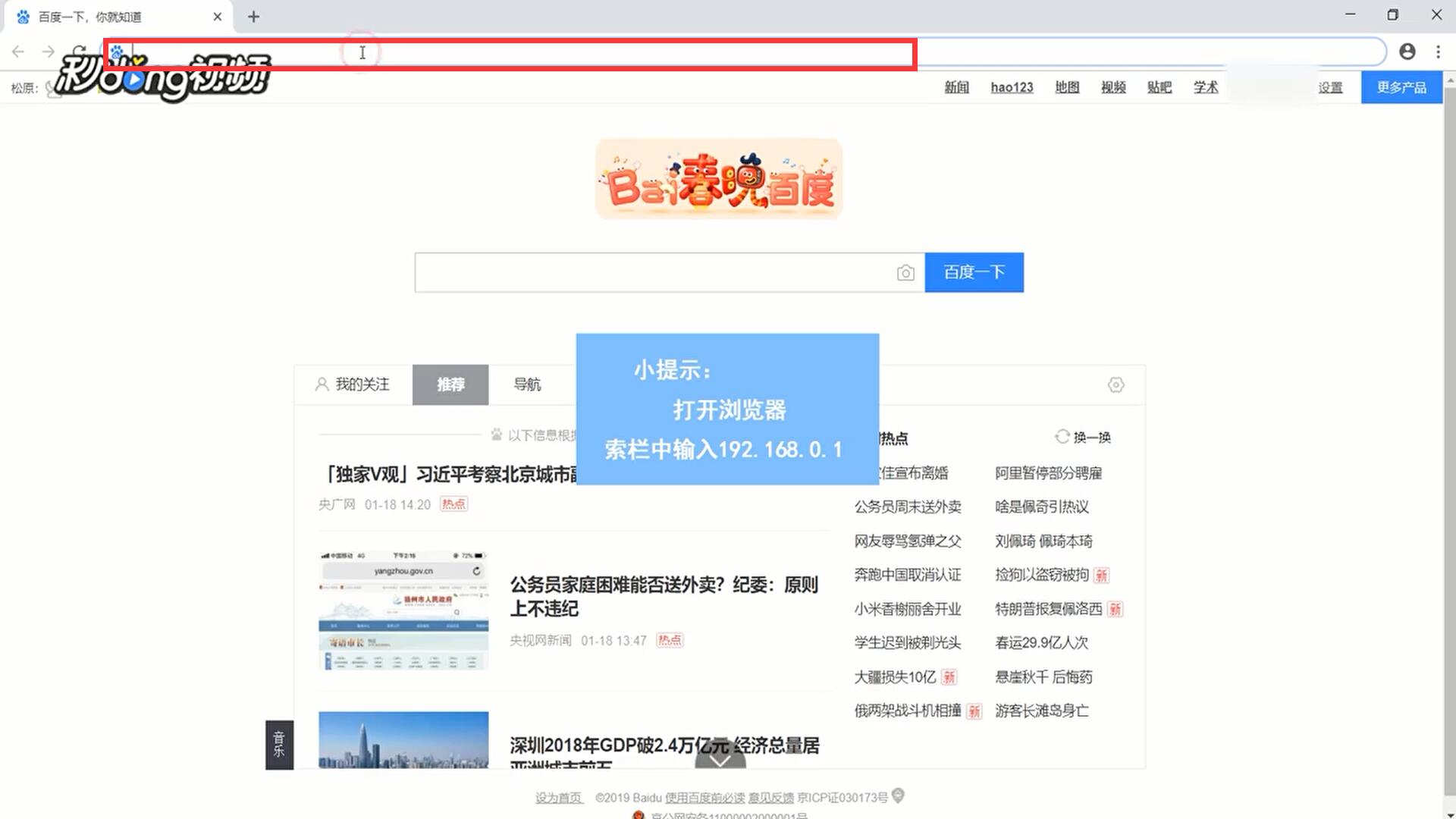This screenshot has height=819, width=1456.
Task: Click the camera image search icon
Action: pos(905,273)
